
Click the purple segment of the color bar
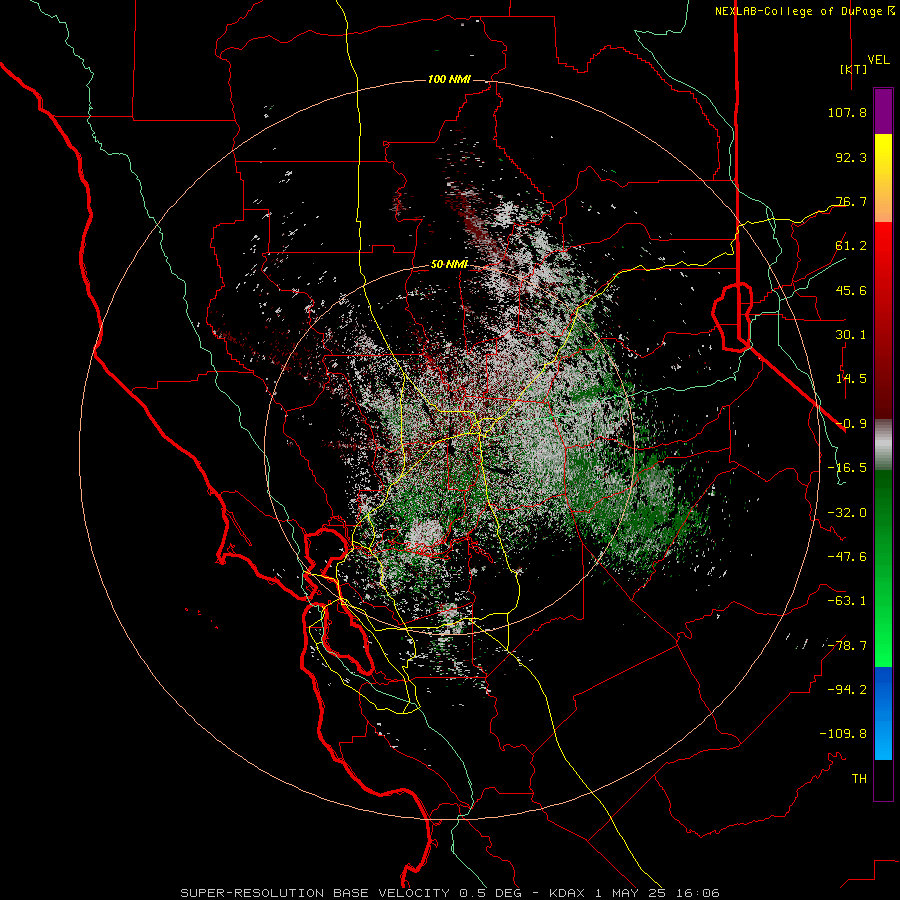(x=883, y=111)
